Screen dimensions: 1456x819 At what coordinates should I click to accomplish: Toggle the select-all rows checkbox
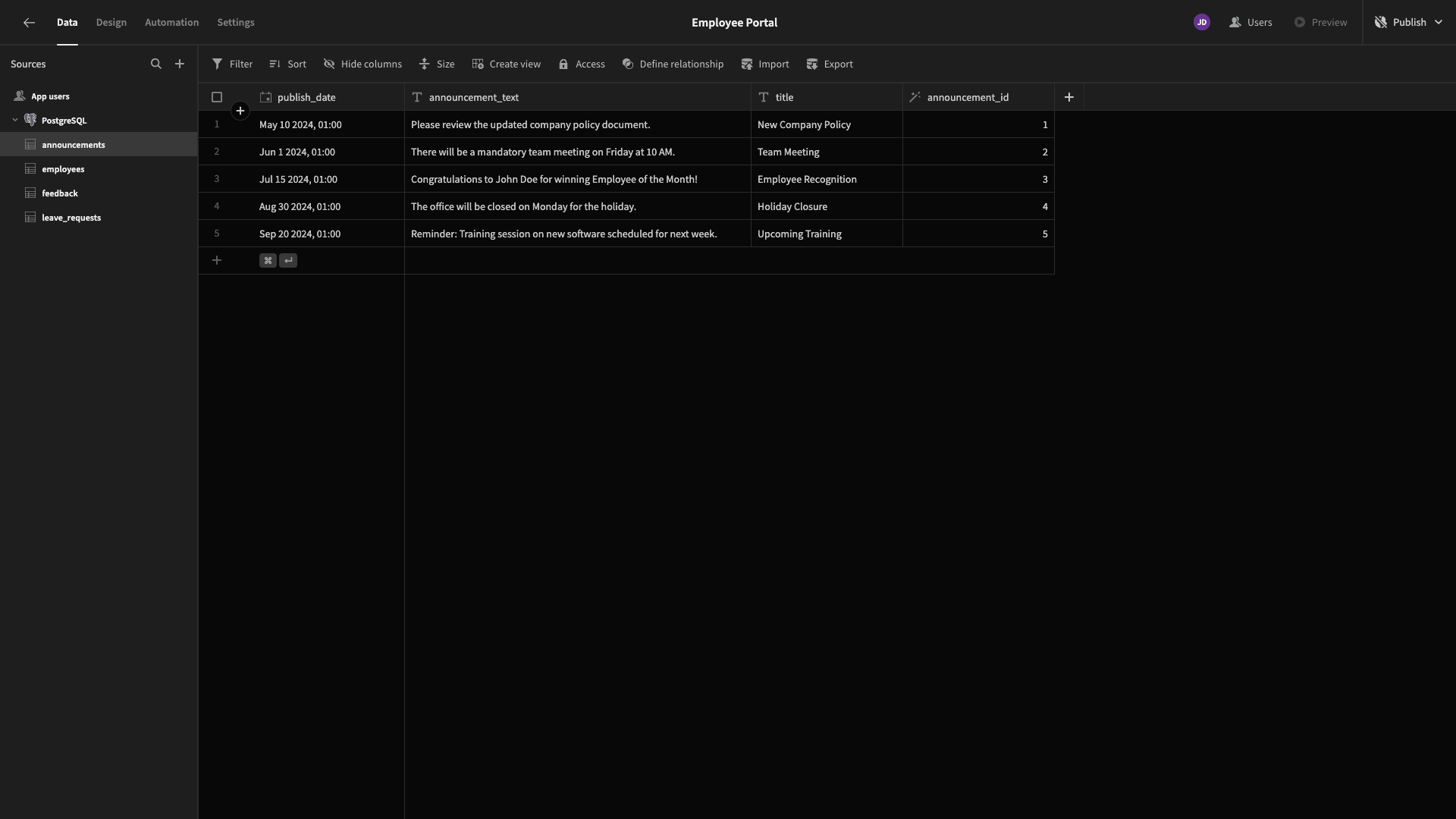point(217,97)
